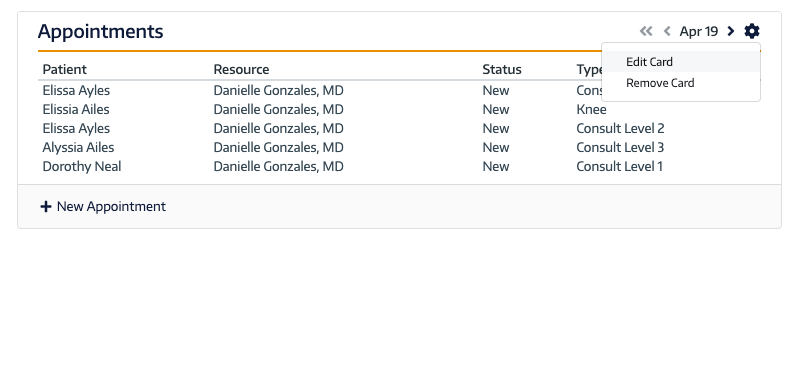Open the card settings gear icon

coord(752,32)
